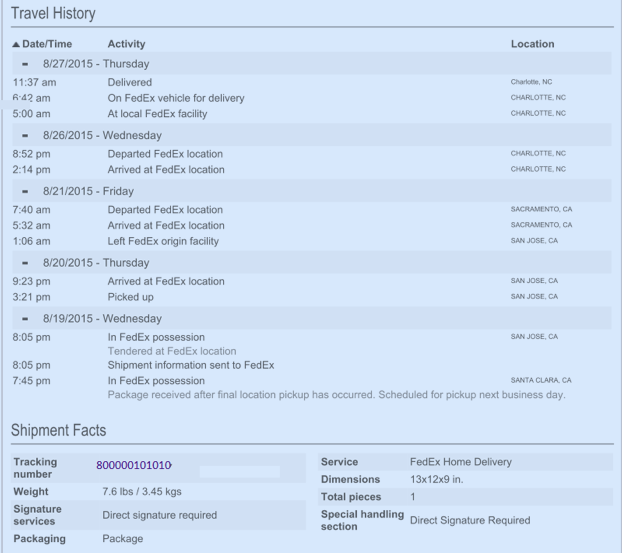Collapse the 8/26/2015 - Wednesday group
The height and width of the screenshot is (553, 622).
tap(25, 136)
